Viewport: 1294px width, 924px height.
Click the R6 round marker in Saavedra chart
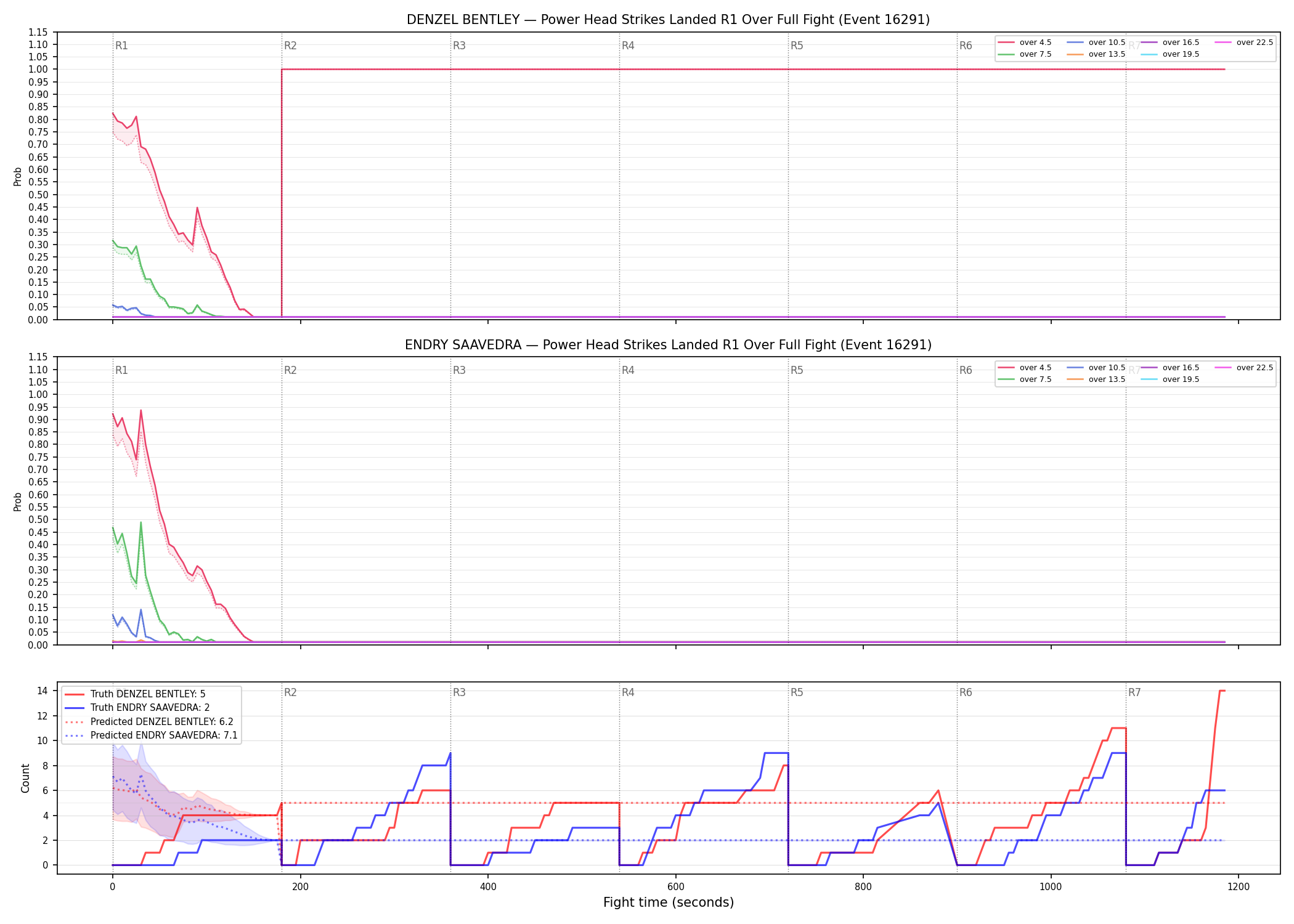(x=966, y=370)
